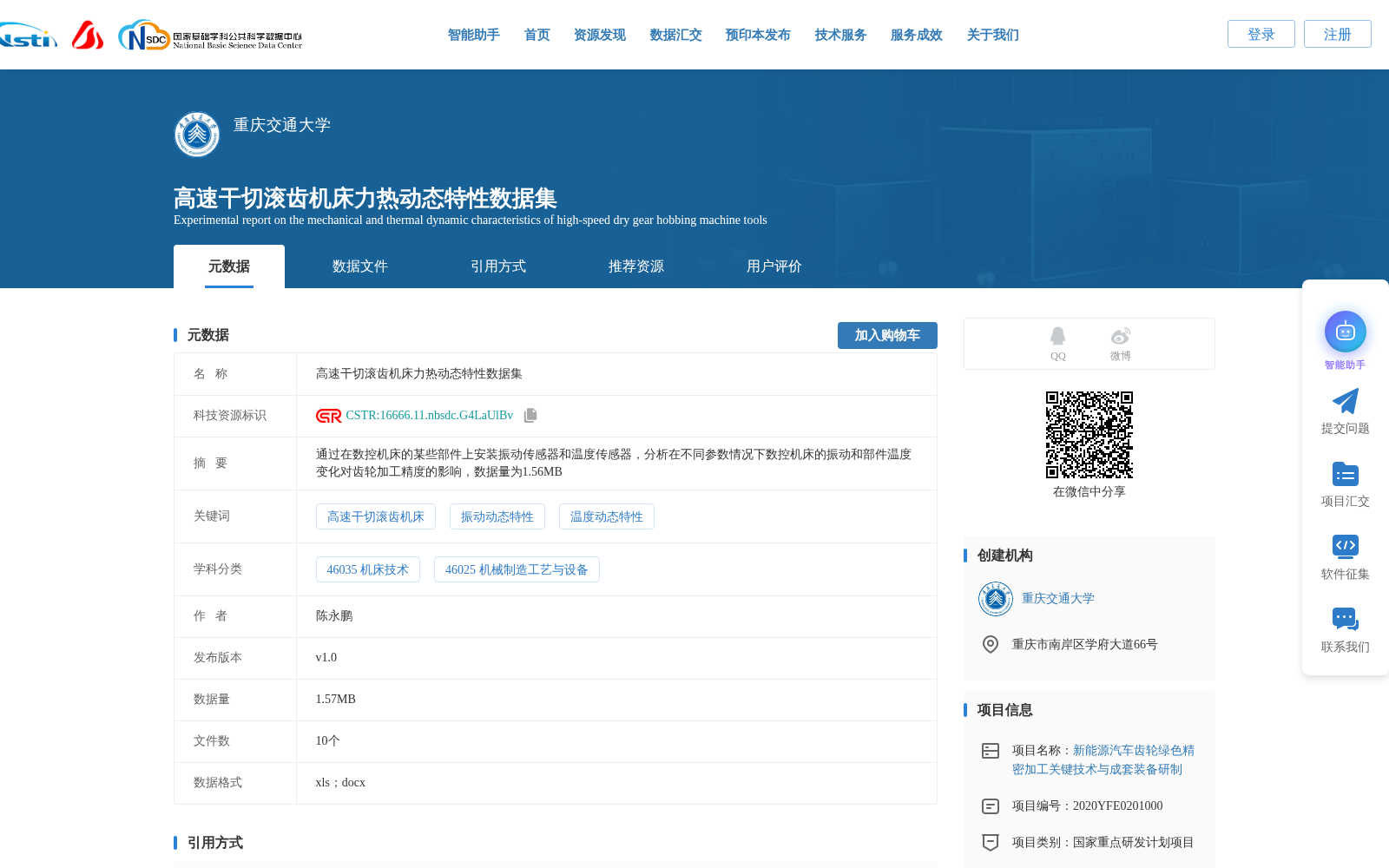Image resolution: width=1389 pixels, height=868 pixels.
Task: Click the 重庆交通大学 emblem under 创建机构
Action: pyautogui.click(x=996, y=599)
